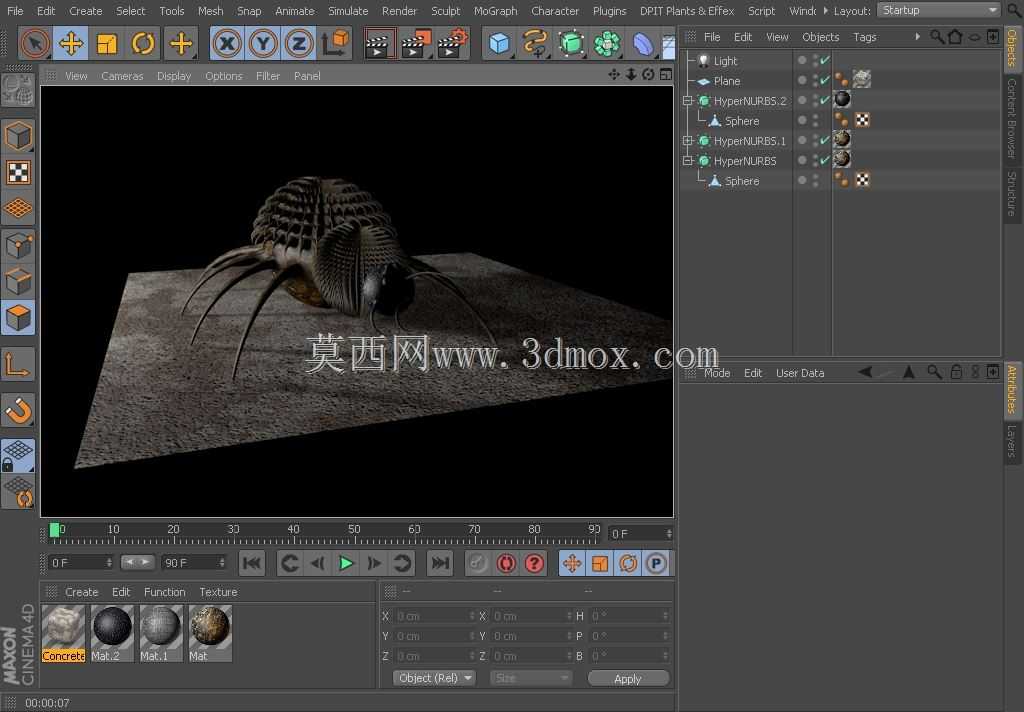Toggle autokeying button
The width and height of the screenshot is (1024, 712).
(x=506, y=563)
